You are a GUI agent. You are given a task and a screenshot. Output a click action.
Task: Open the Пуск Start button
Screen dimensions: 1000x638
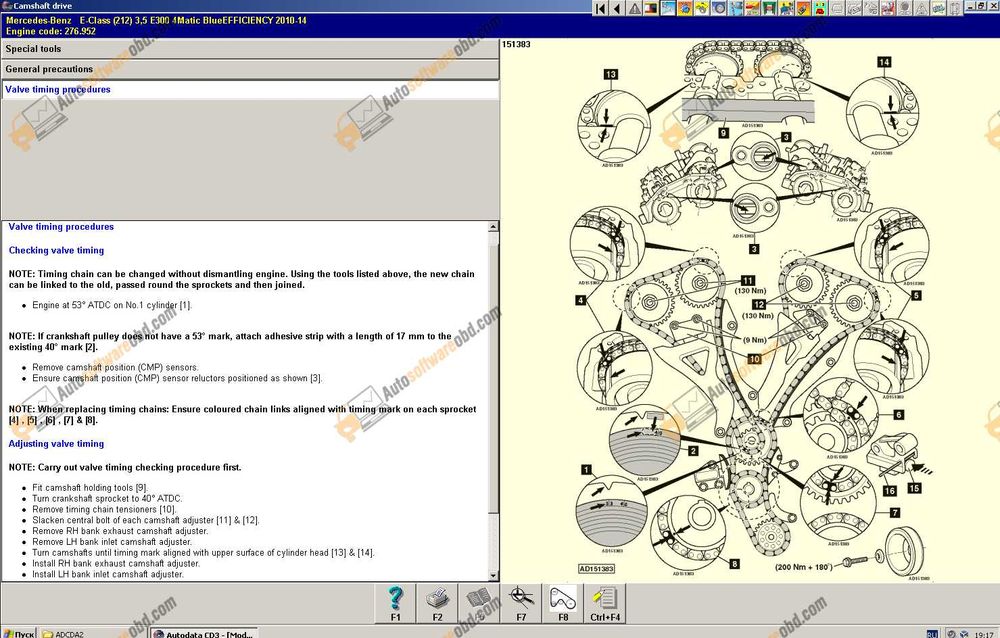[18, 634]
